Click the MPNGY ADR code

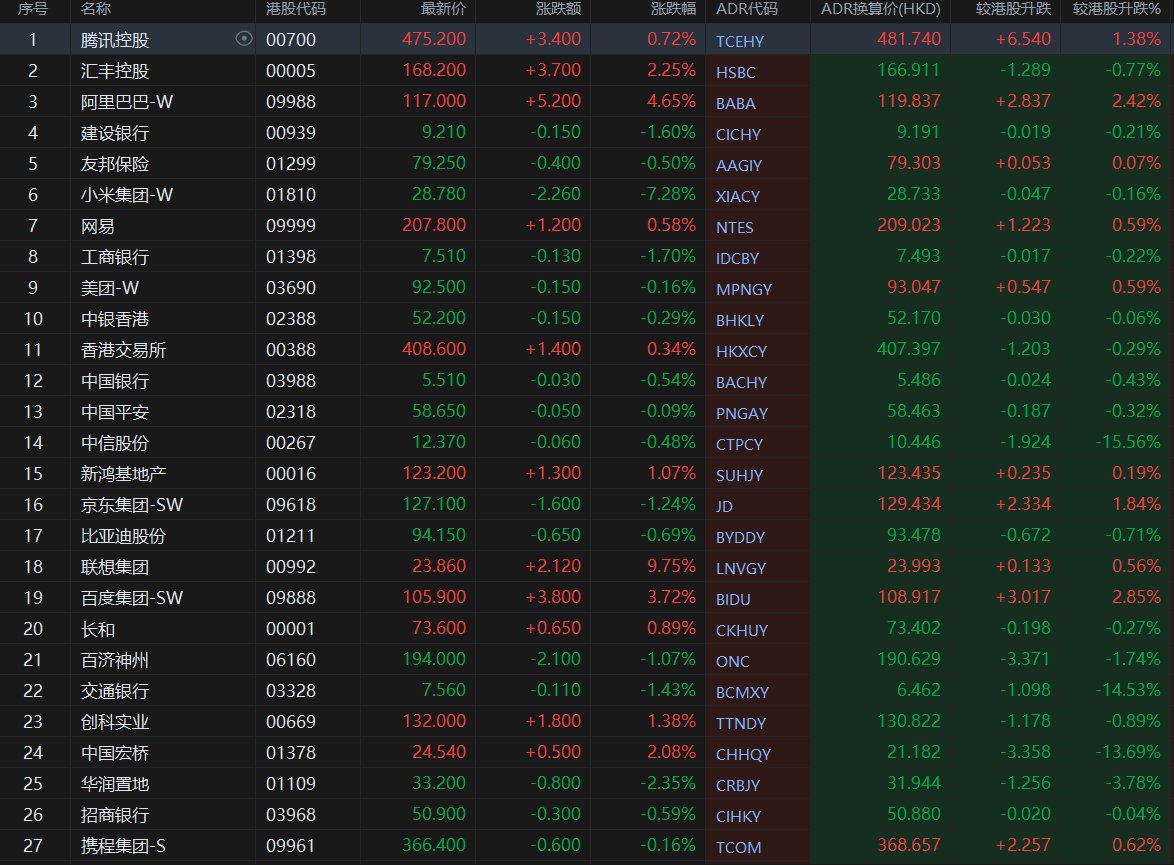(x=743, y=289)
